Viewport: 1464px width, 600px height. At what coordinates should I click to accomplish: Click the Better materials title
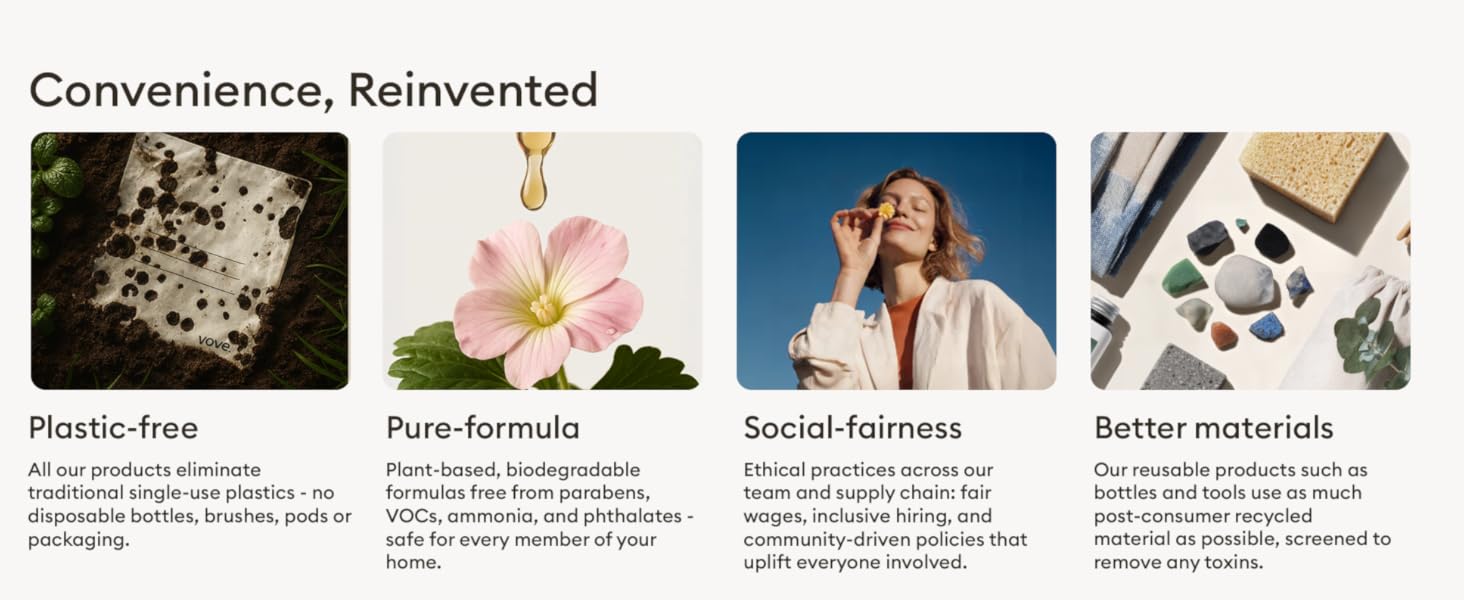click(x=1214, y=428)
